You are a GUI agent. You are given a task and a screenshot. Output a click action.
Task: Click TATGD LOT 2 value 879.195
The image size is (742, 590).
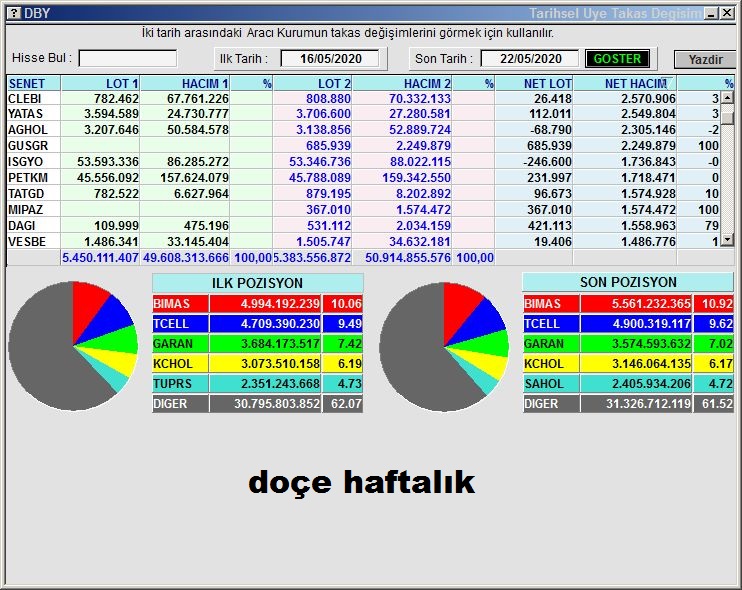(x=328, y=194)
